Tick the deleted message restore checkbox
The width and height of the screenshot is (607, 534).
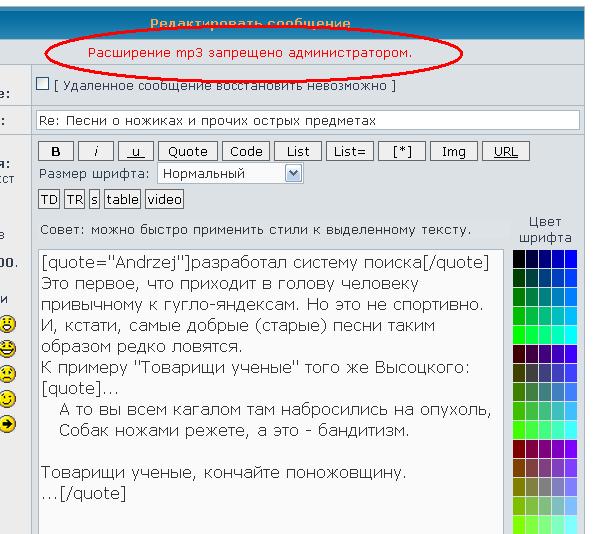click(43, 84)
